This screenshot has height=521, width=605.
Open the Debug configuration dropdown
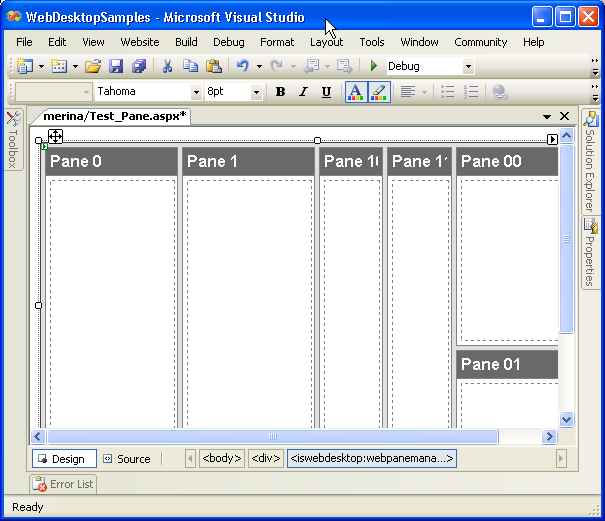(468, 67)
